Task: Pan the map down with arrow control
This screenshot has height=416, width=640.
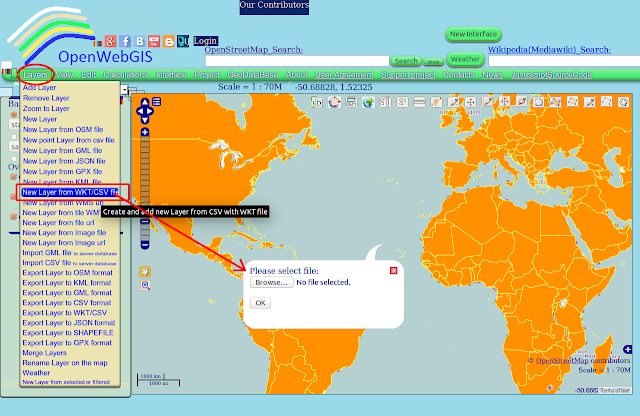Action: (x=145, y=120)
